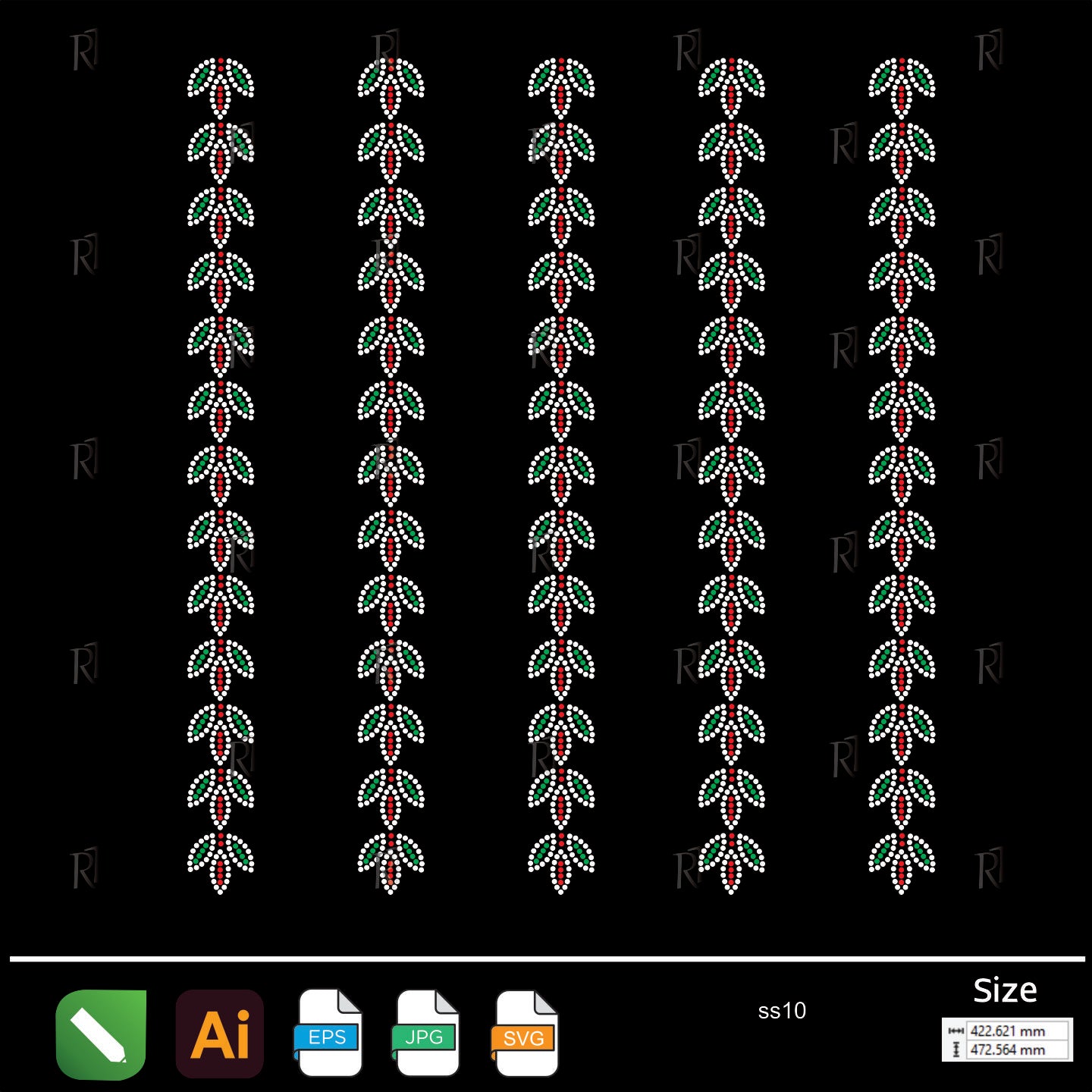Click the watermark logo in top-right corner

(989, 51)
